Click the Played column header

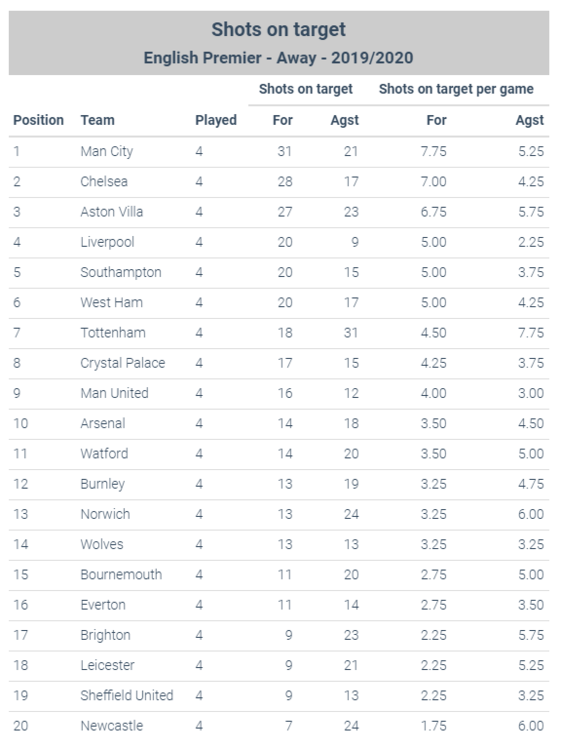pyautogui.click(x=216, y=120)
